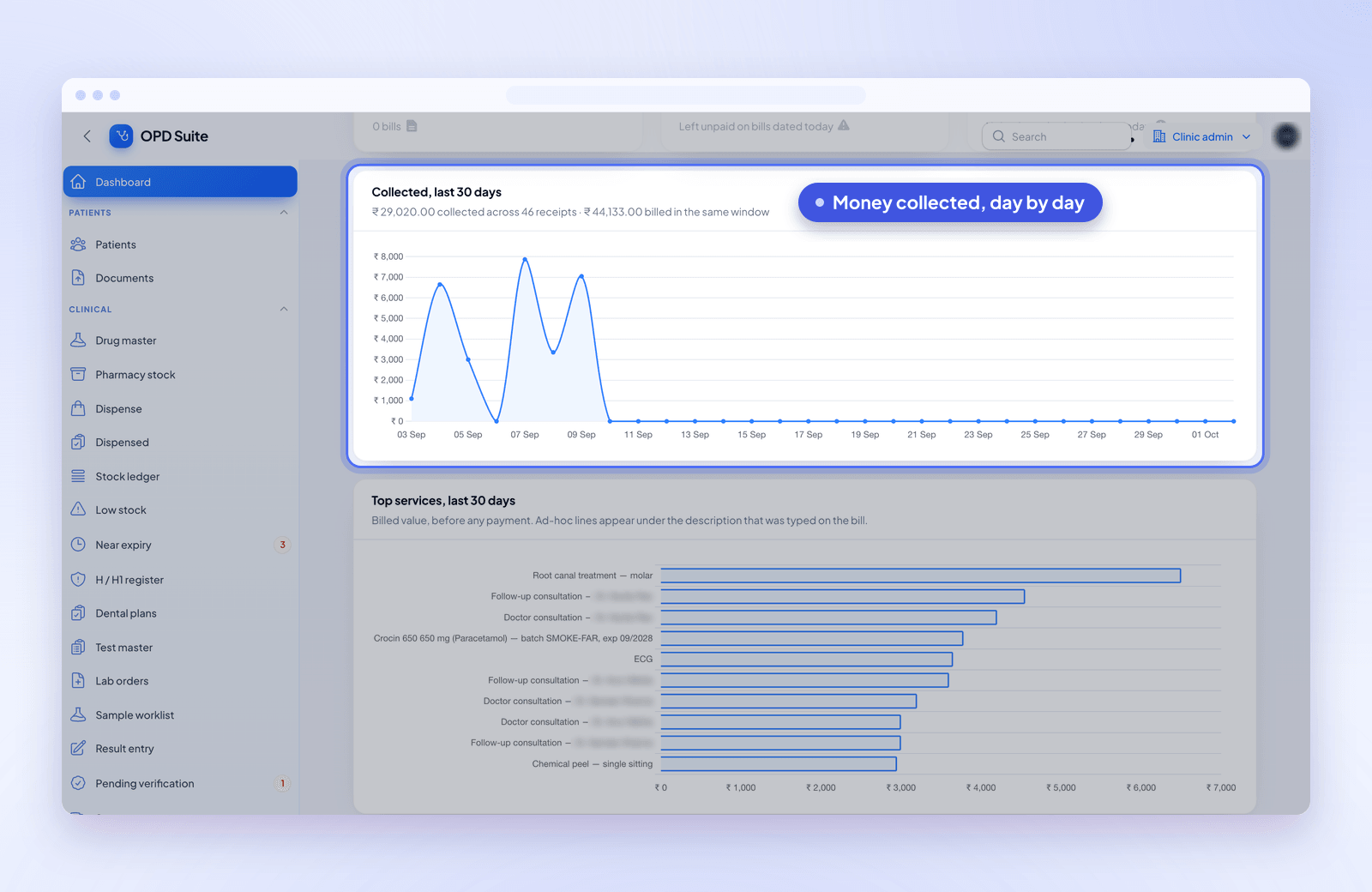Click in the Search field
This screenshot has height=892, width=1372.
(1057, 136)
